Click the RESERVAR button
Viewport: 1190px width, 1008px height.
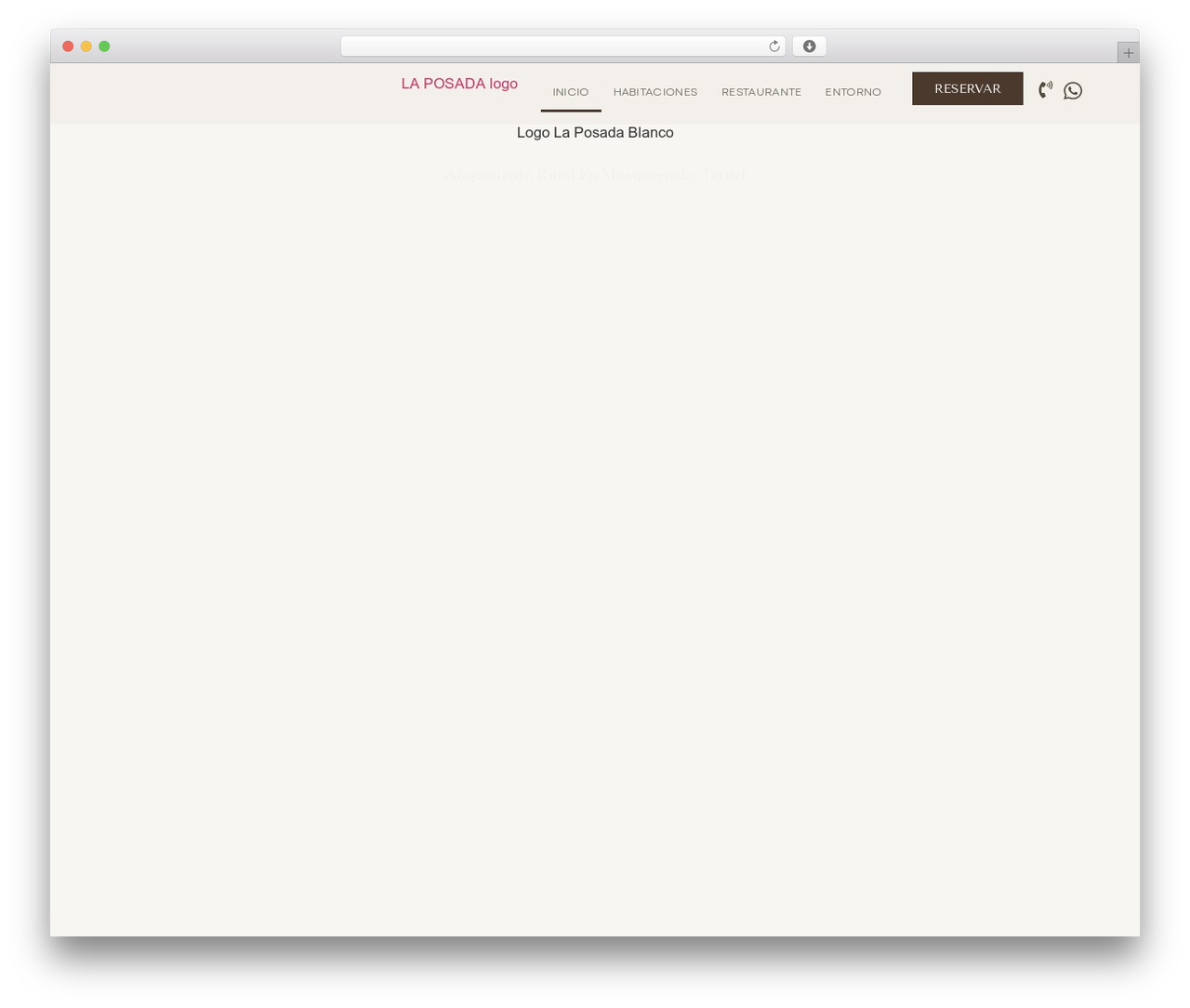click(x=968, y=88)
